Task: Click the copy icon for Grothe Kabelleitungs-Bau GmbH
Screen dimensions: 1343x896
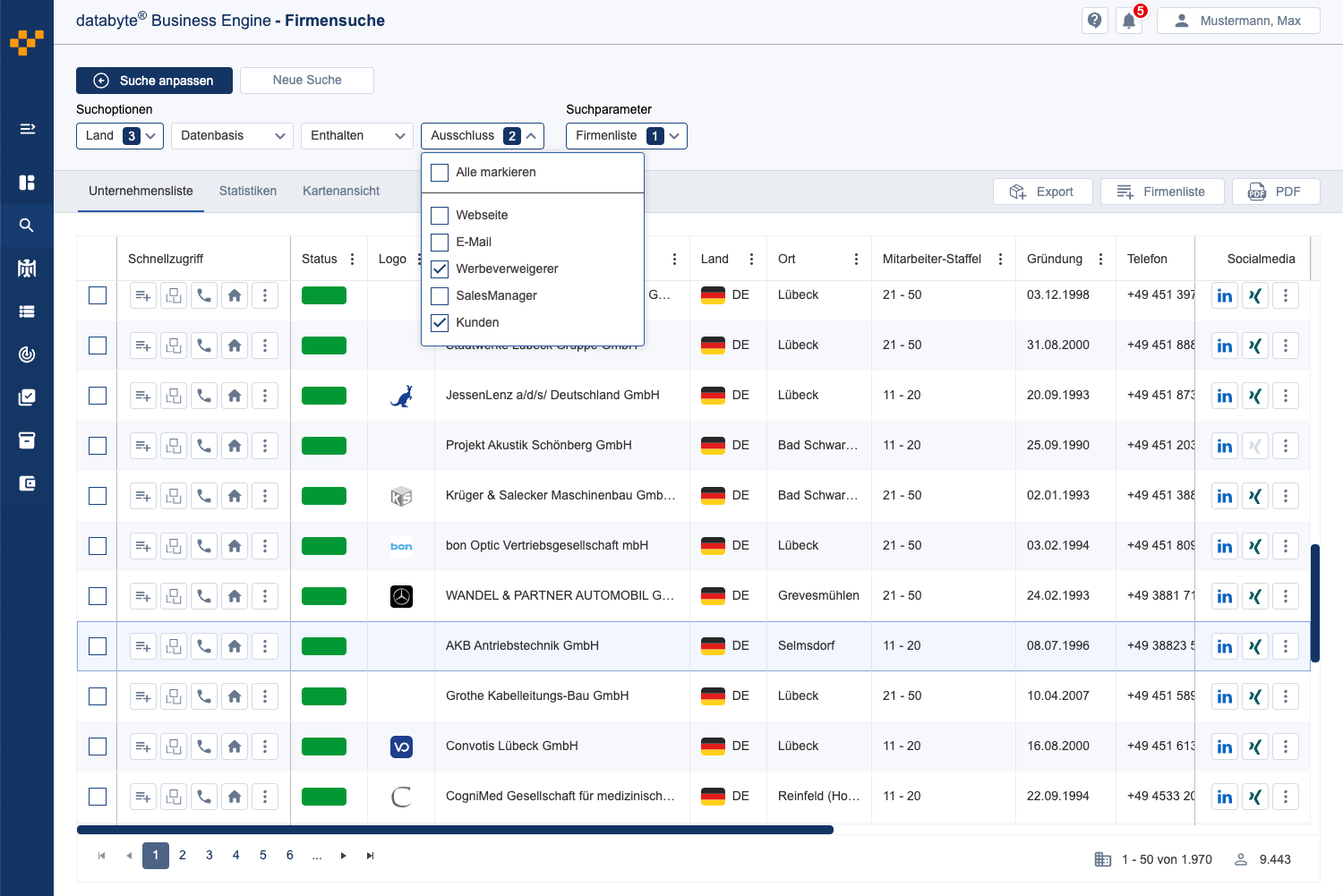Action: 174,696
